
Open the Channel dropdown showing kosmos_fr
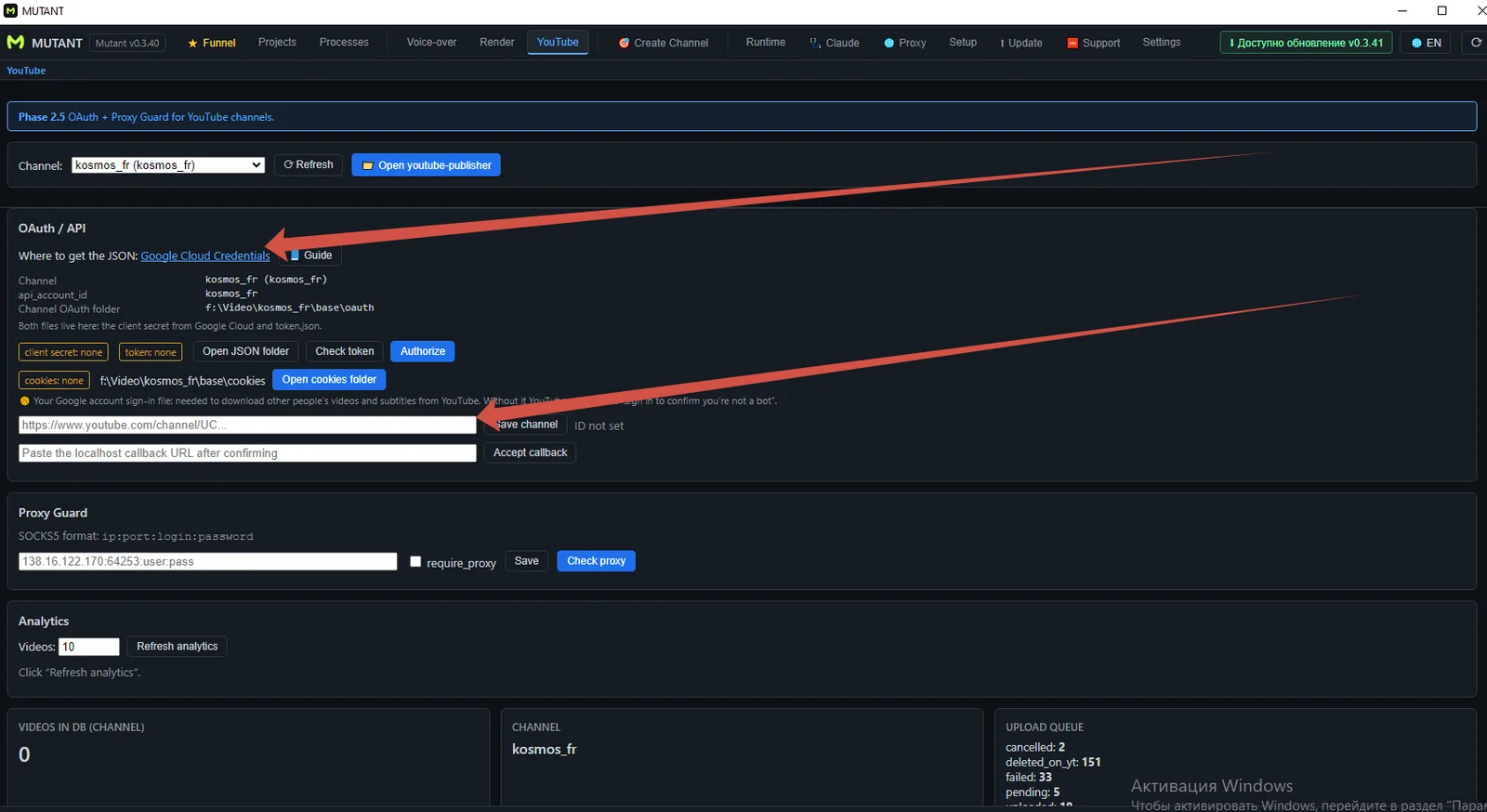[168, 165]
